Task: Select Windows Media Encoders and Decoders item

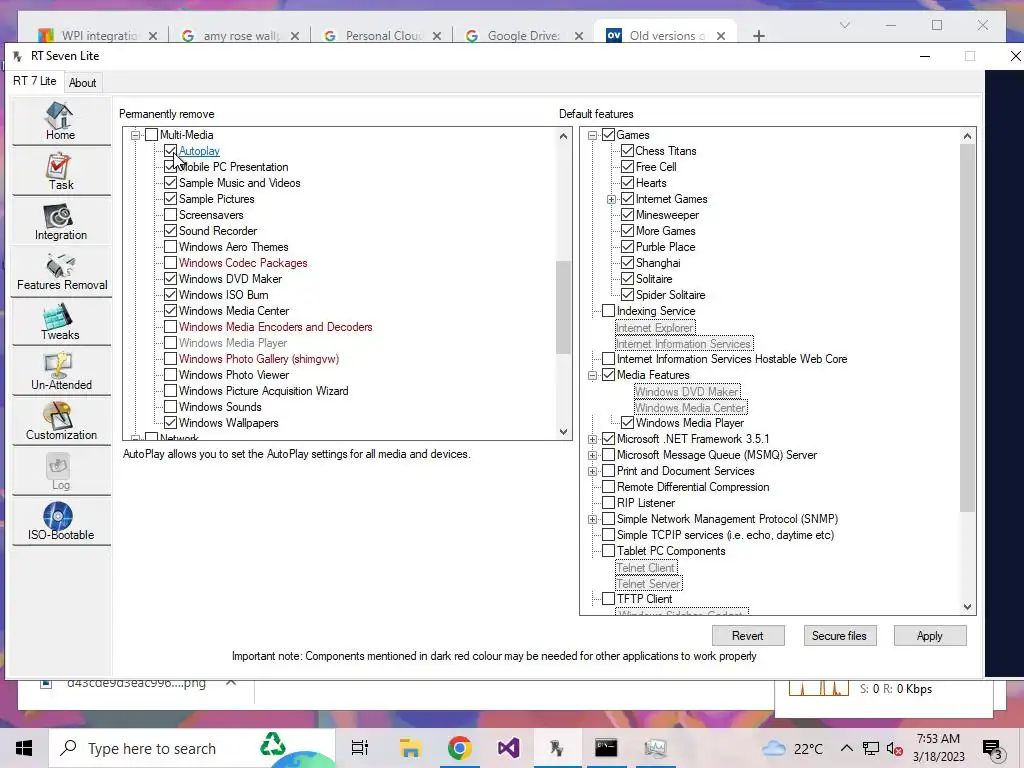Action: tap(276, 327)
